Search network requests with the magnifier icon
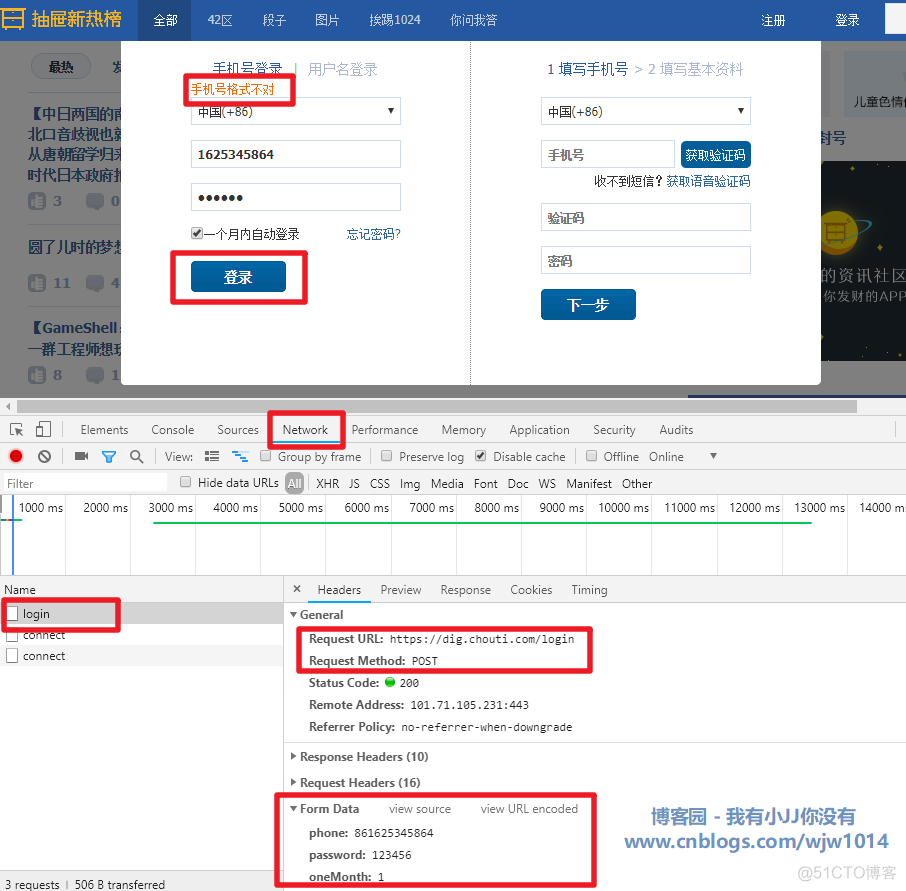Screen dimensions: 906x891 [134, 455]
